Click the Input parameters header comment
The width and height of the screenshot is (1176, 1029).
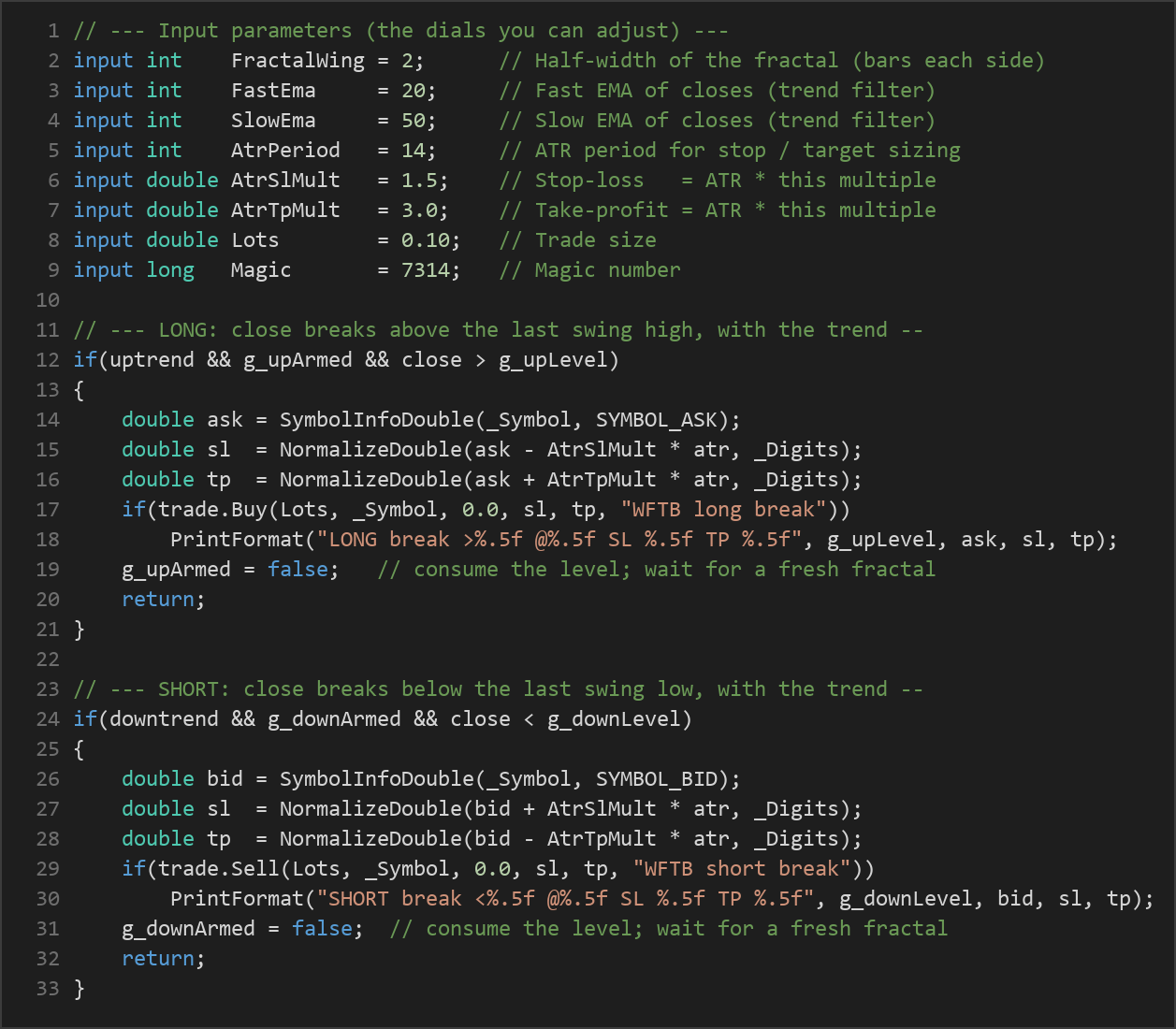[x=400, y=31]
